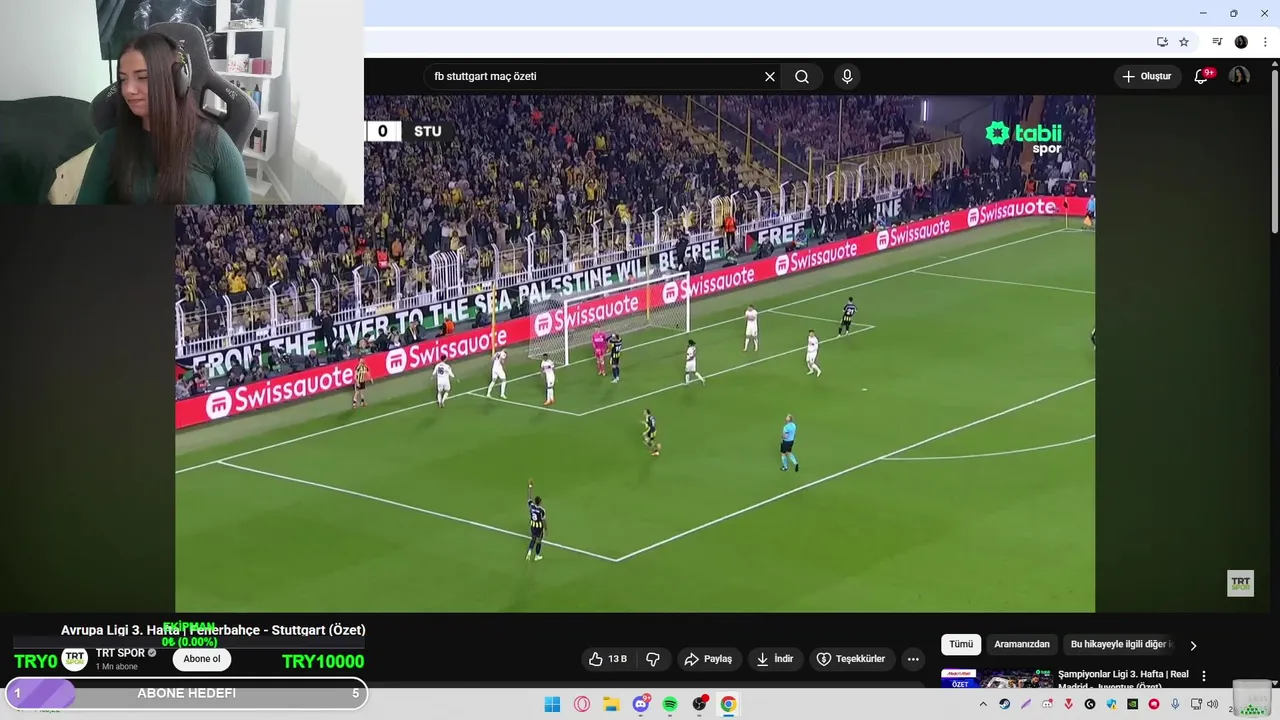Show more filter chips with right arrow
The width and height of the screenshot is (1280, 720).
tap(1193, 646)
